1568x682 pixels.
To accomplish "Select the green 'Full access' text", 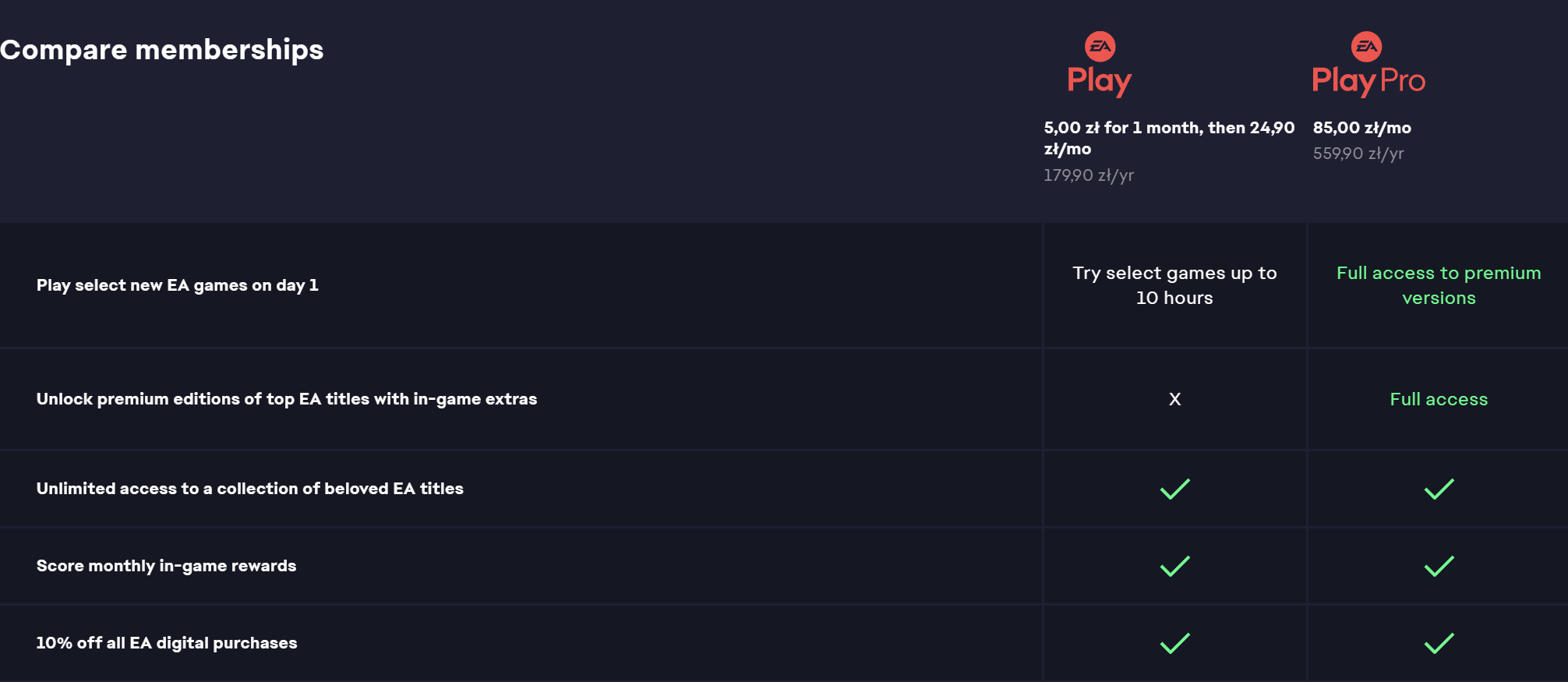I will (x=1439, y=399).
